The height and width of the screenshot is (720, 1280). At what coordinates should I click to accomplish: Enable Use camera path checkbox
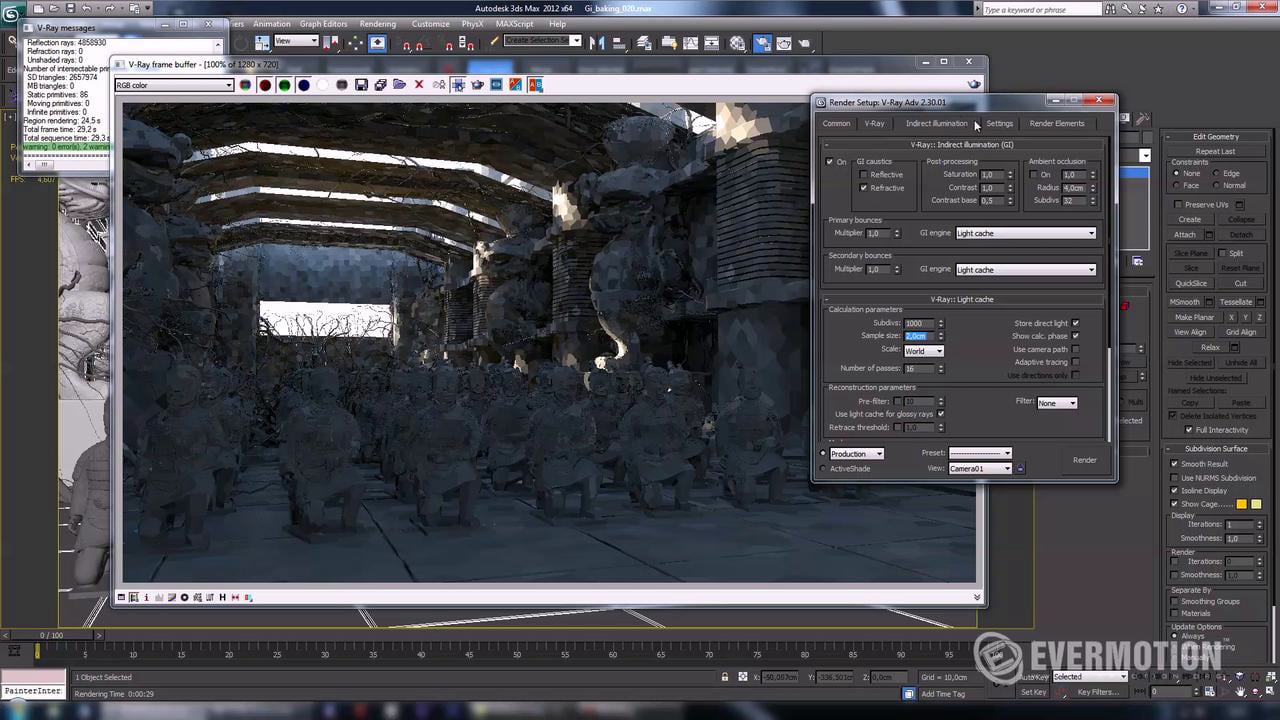[1076, 349]
